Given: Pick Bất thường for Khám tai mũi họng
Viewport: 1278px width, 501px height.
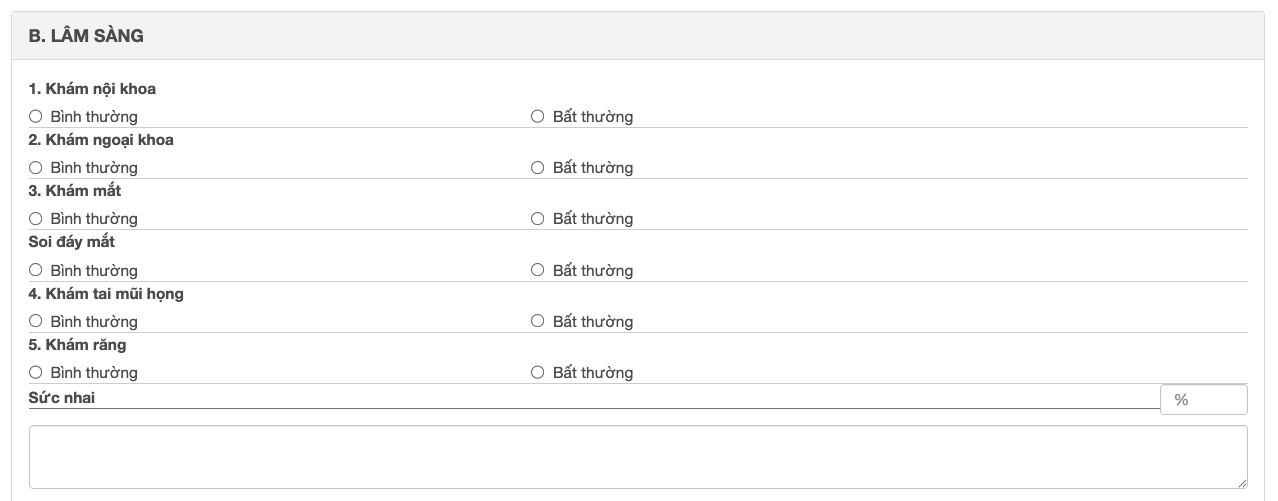Looking at the screenshot, I should (538, 321).
